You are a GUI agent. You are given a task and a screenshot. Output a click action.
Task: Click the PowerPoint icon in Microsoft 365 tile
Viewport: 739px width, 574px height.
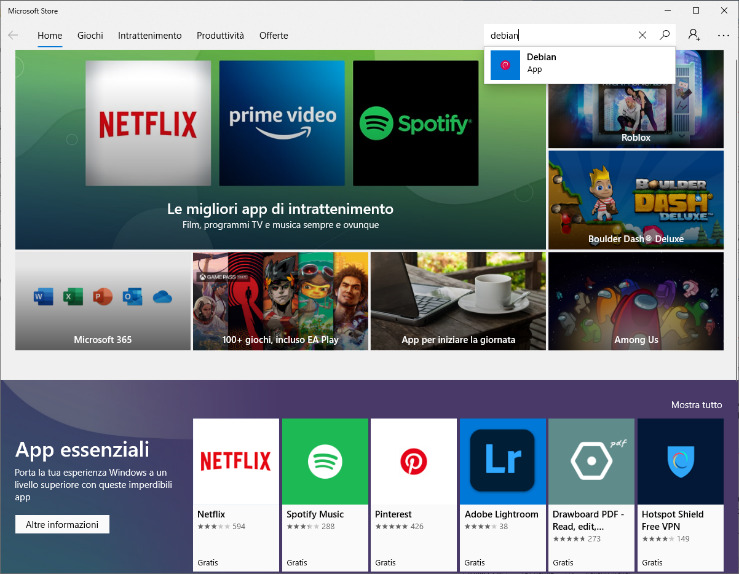[103, 297]
